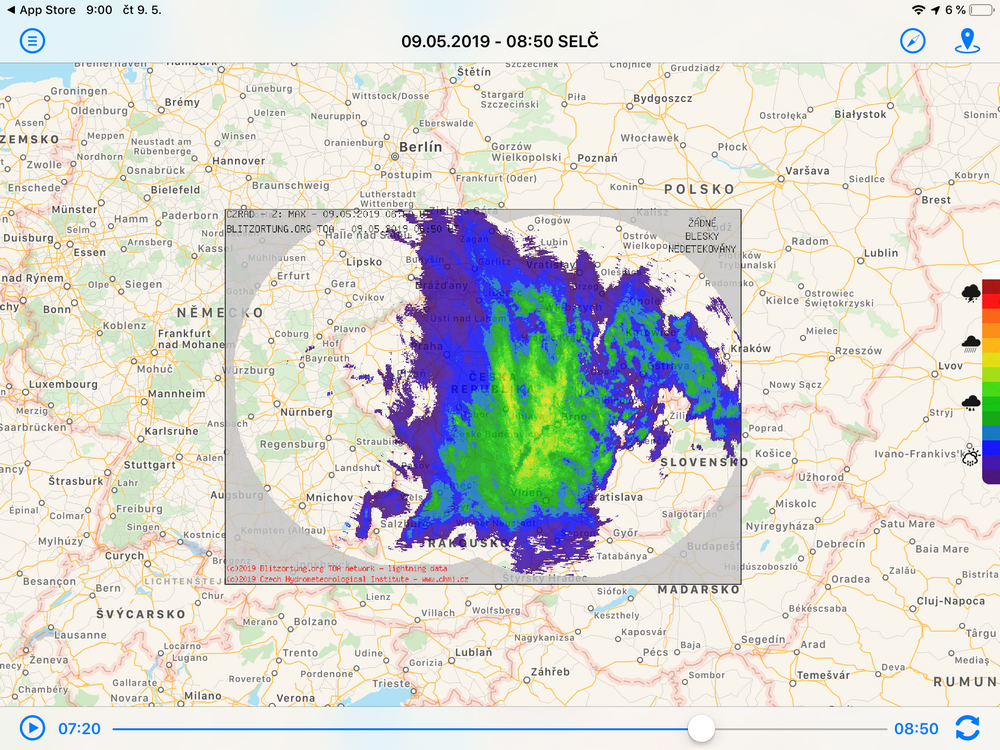Tap the compass navigation icon

913,41
